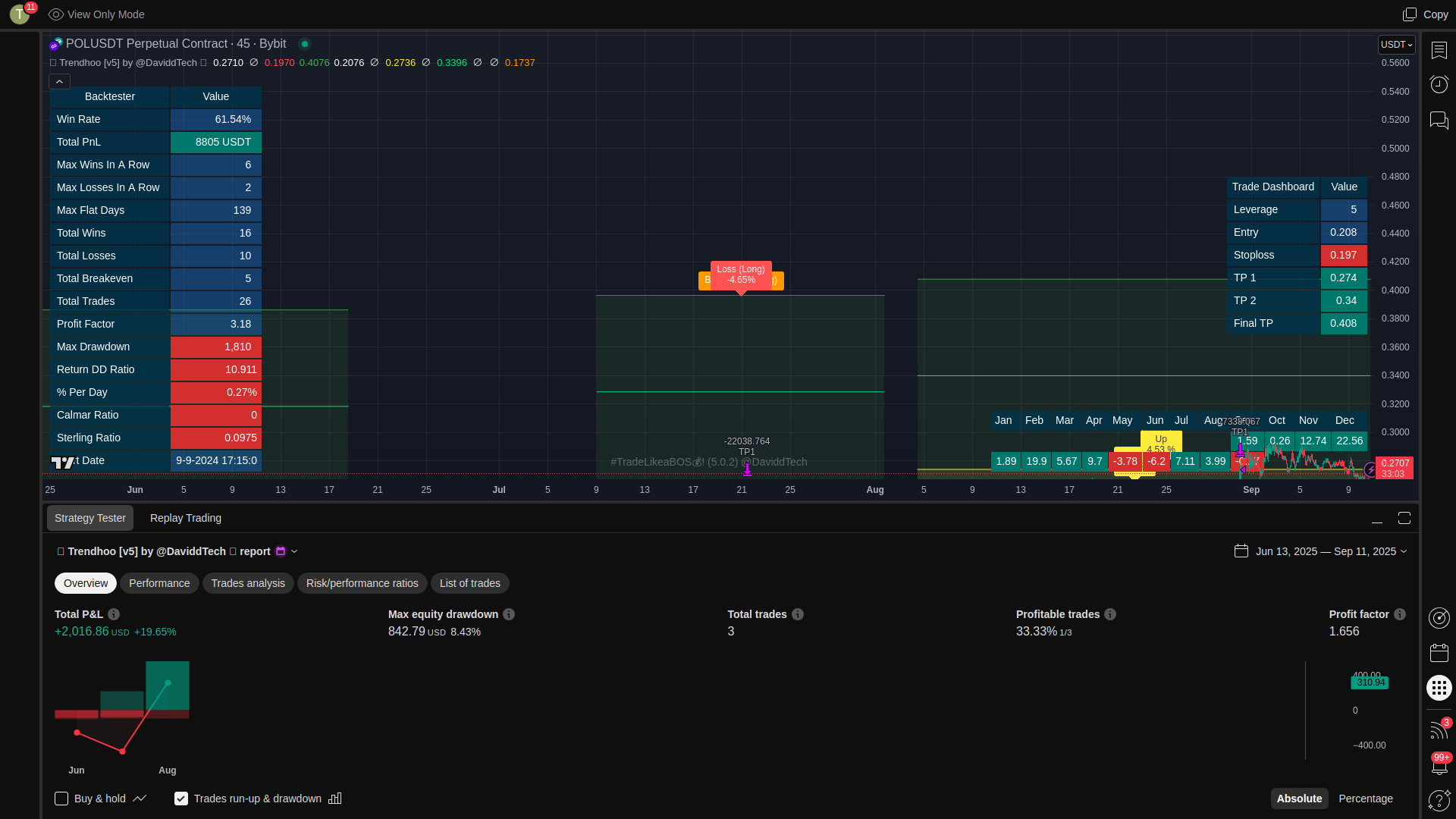The height and width of the screenshot is (819, 1456).
Task: Click the Buy & hold line chart icon
Action: [x=140, y=799]
